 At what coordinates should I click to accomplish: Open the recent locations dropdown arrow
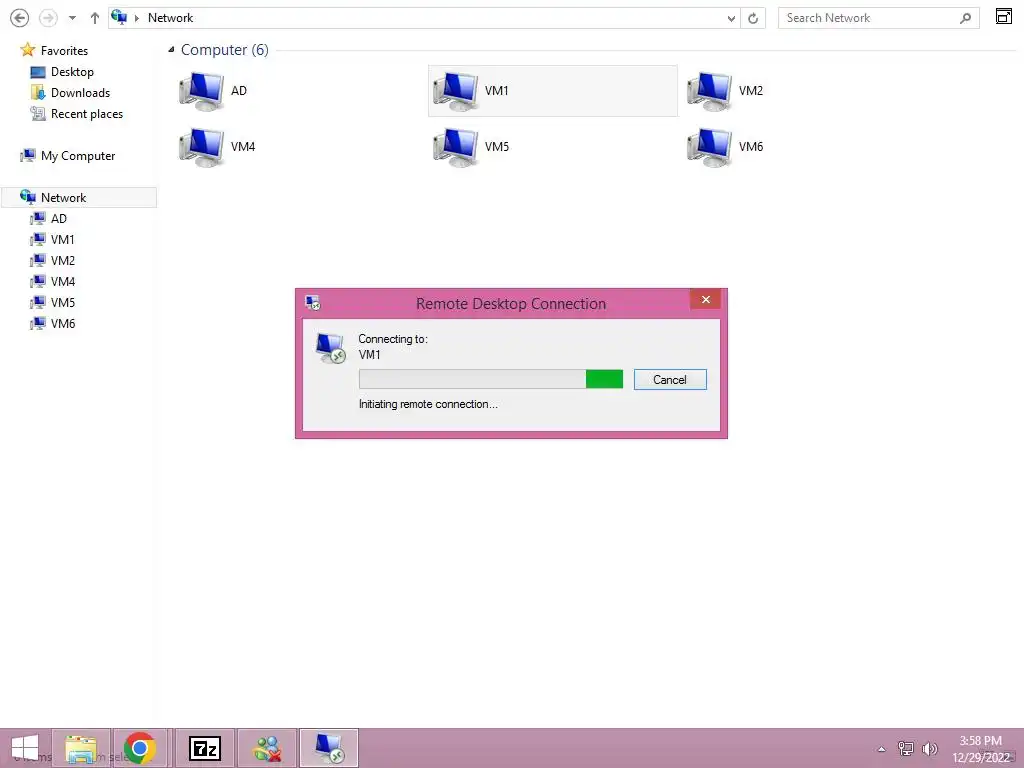click(72, 18)
